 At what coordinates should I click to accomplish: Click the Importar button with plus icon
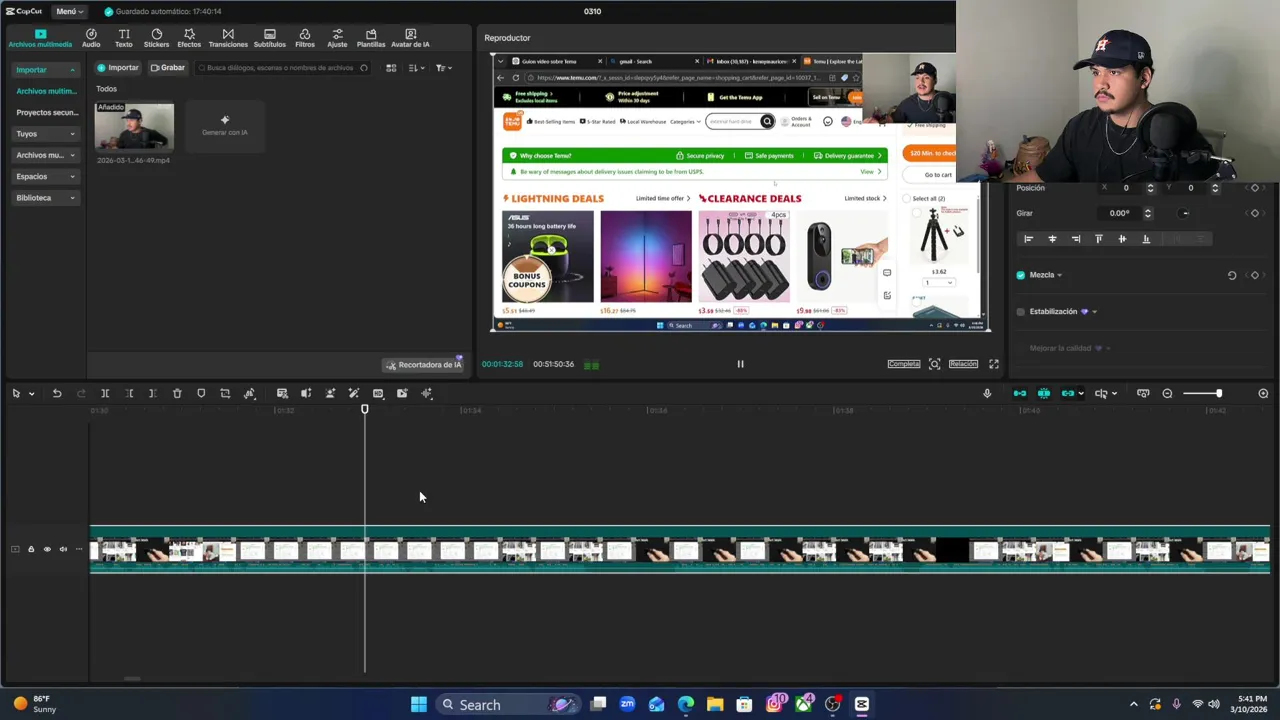(118, 68)
